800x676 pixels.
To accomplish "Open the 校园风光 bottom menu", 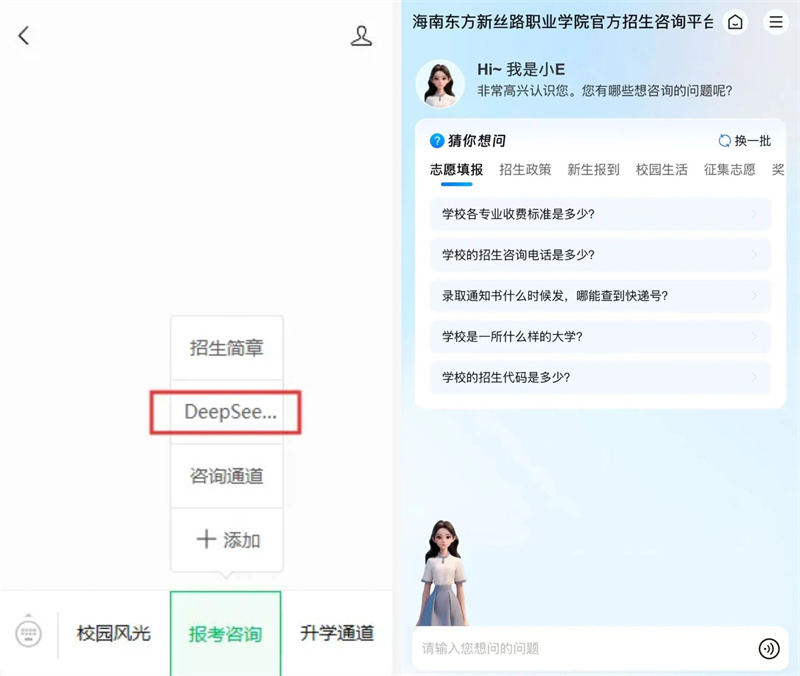I will pyautogui.click(x=113, y=633).
